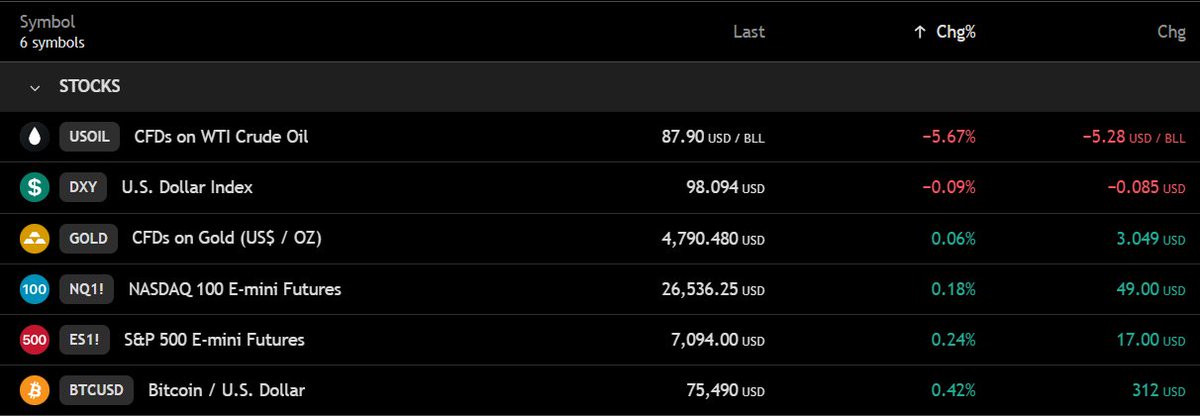Click the S&P 500 E-mini Futures name

214,340
